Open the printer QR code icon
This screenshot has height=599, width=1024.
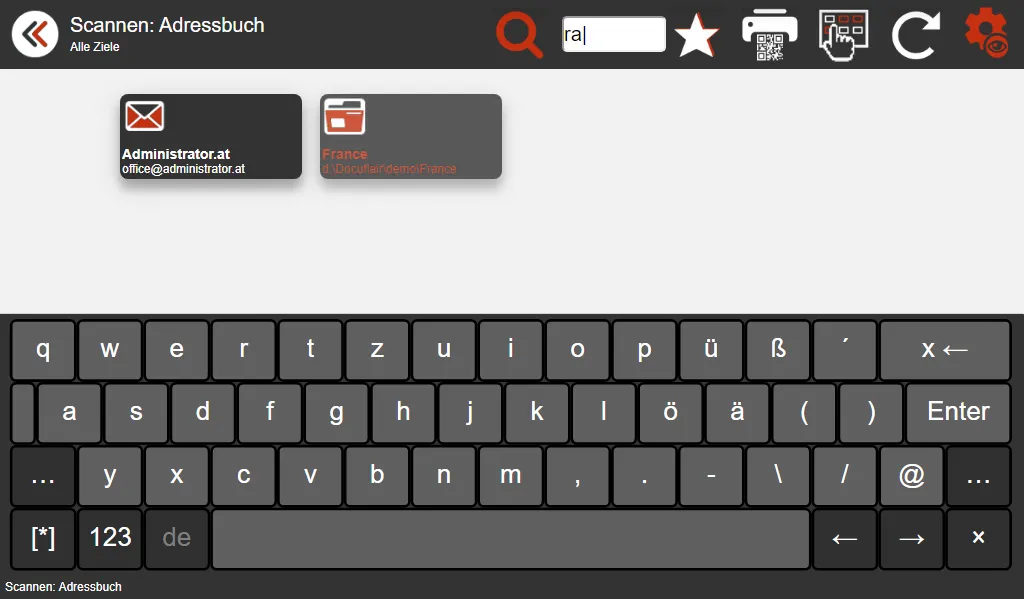coord(769,35)
